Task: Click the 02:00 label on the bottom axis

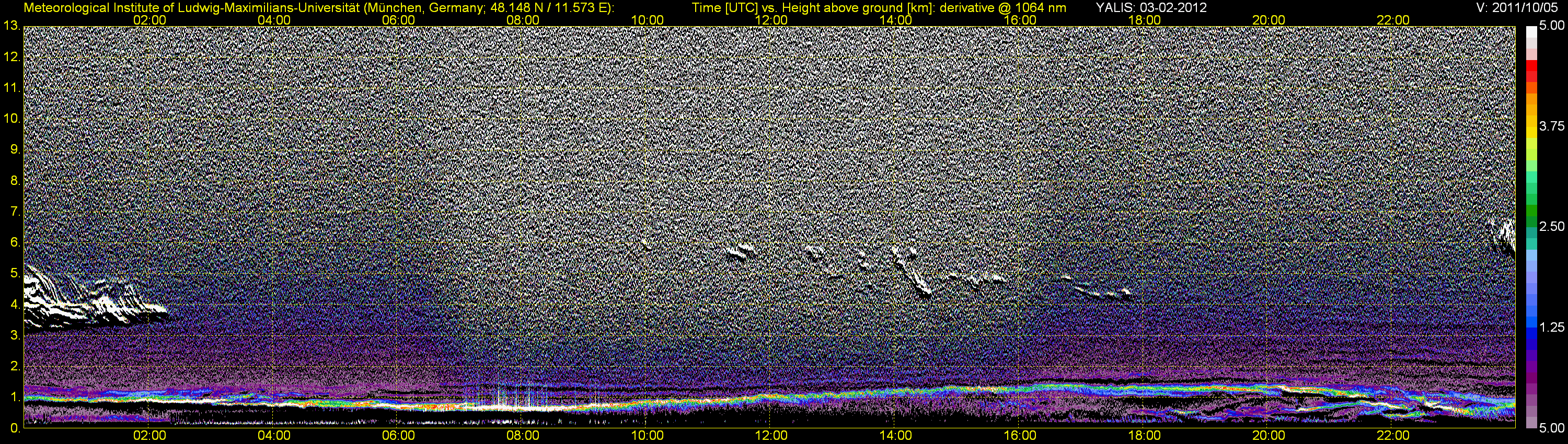Action: (x=149, y=436)
